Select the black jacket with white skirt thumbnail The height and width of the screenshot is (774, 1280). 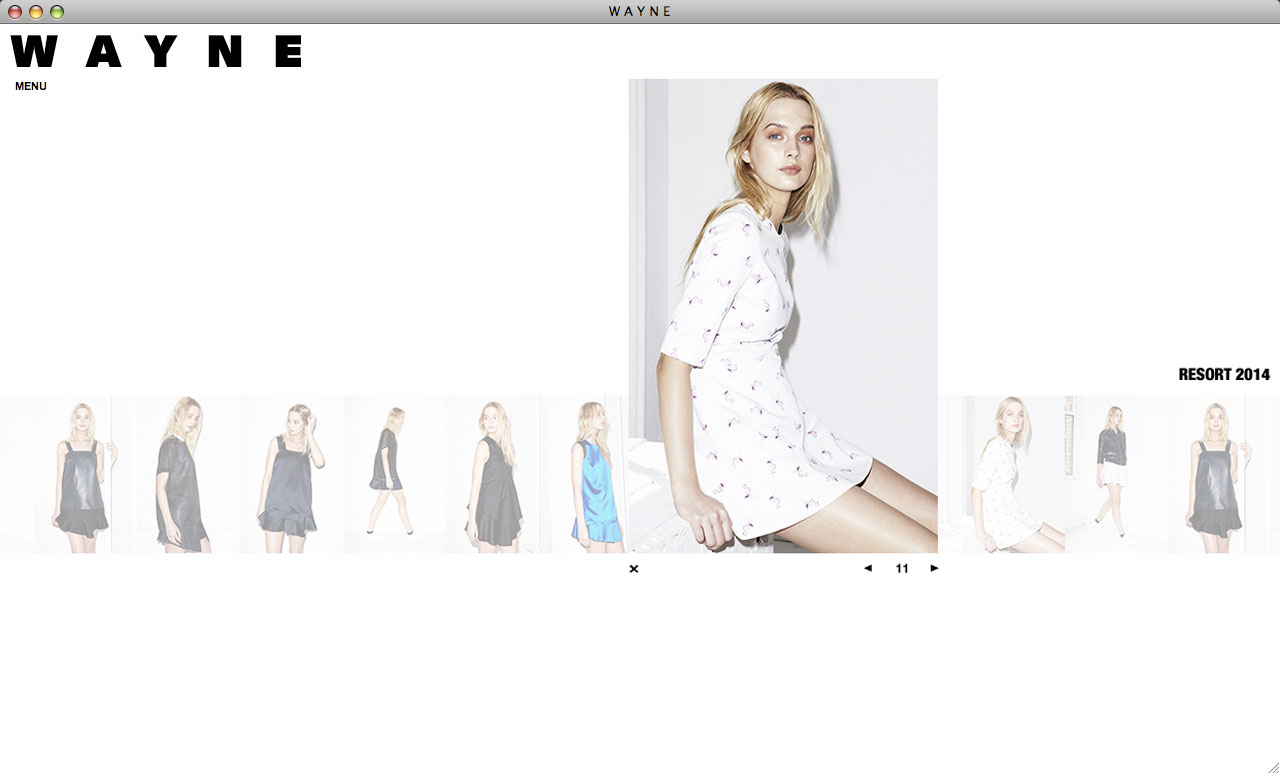1112,475
